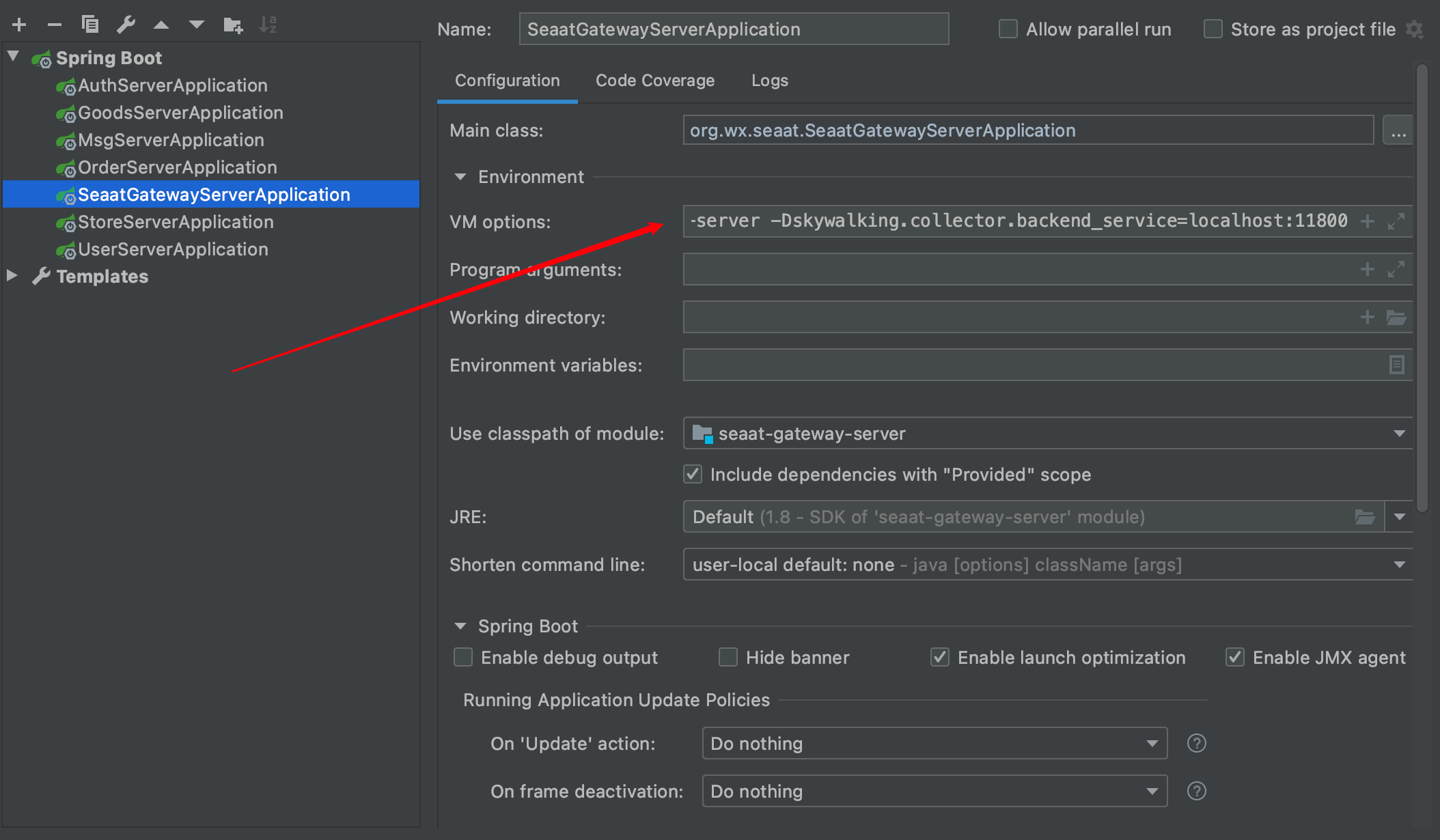1440x840 pixels.
Task: Enable Allow parallel run
Action: pyautogui.click(x=1008, y=29)
